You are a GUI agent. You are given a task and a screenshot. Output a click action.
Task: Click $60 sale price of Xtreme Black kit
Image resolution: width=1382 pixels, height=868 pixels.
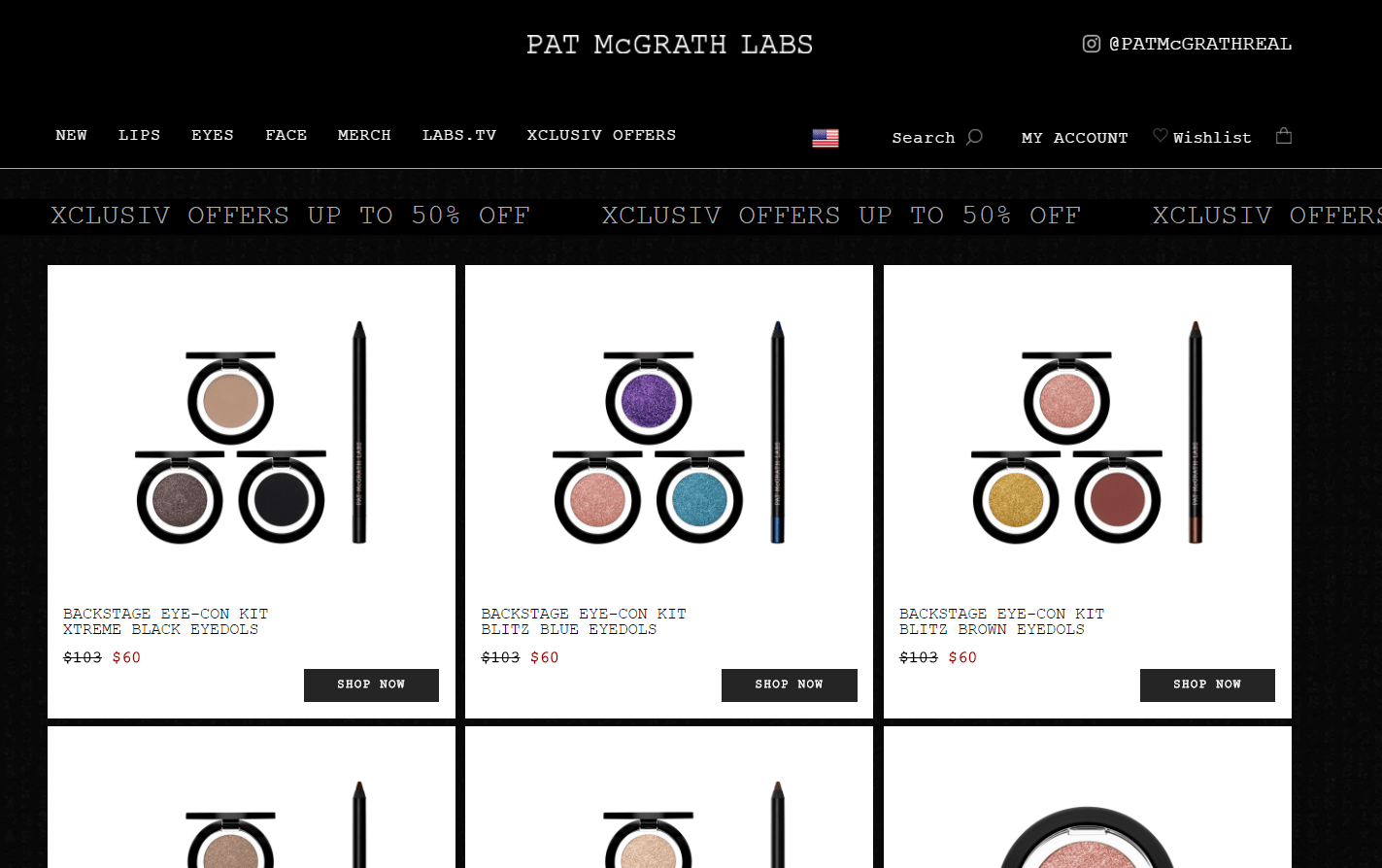click(x=126, y=657)
